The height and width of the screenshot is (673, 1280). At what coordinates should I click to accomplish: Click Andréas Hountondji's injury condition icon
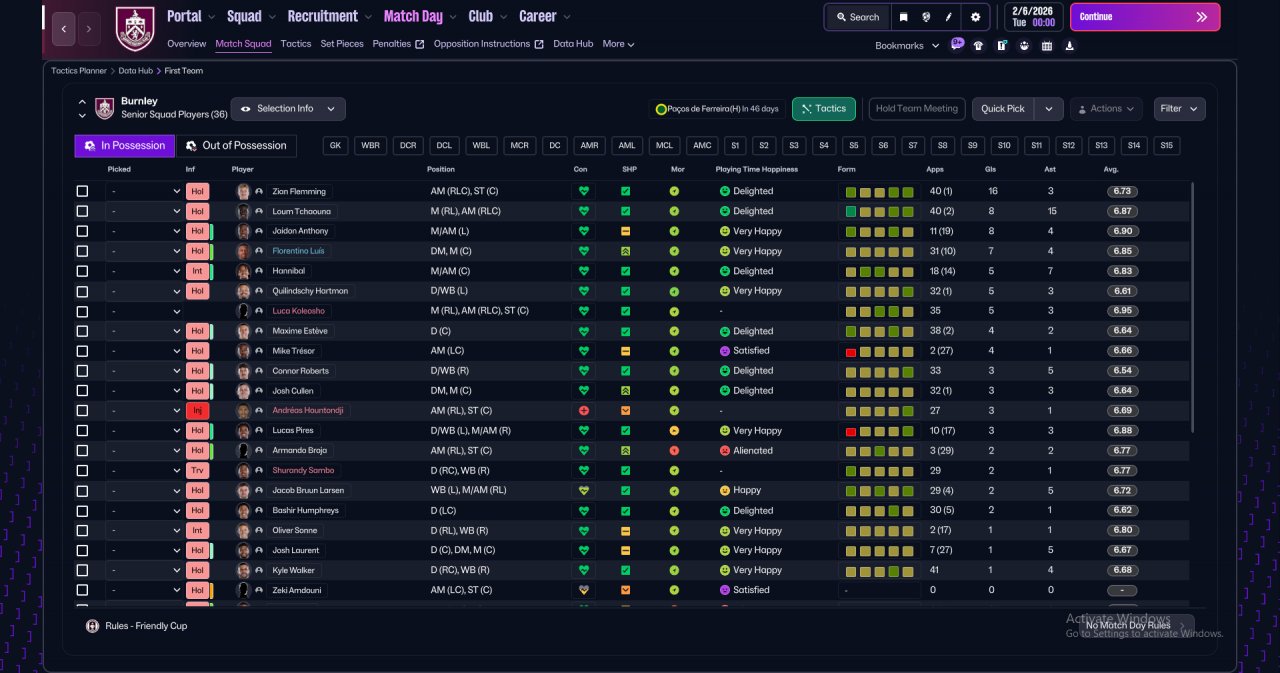pos(584,411)
